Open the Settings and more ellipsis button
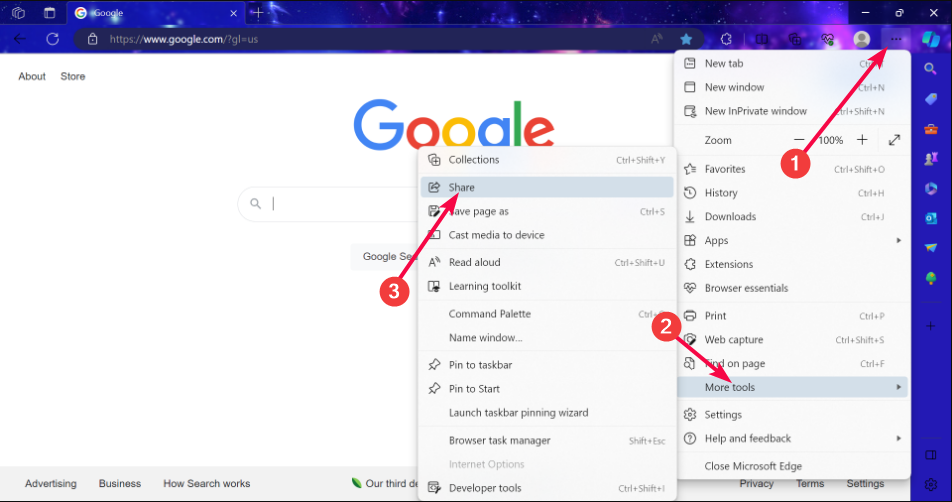The height and width of the screenshot is (502, 952). (x=895, y=39)
